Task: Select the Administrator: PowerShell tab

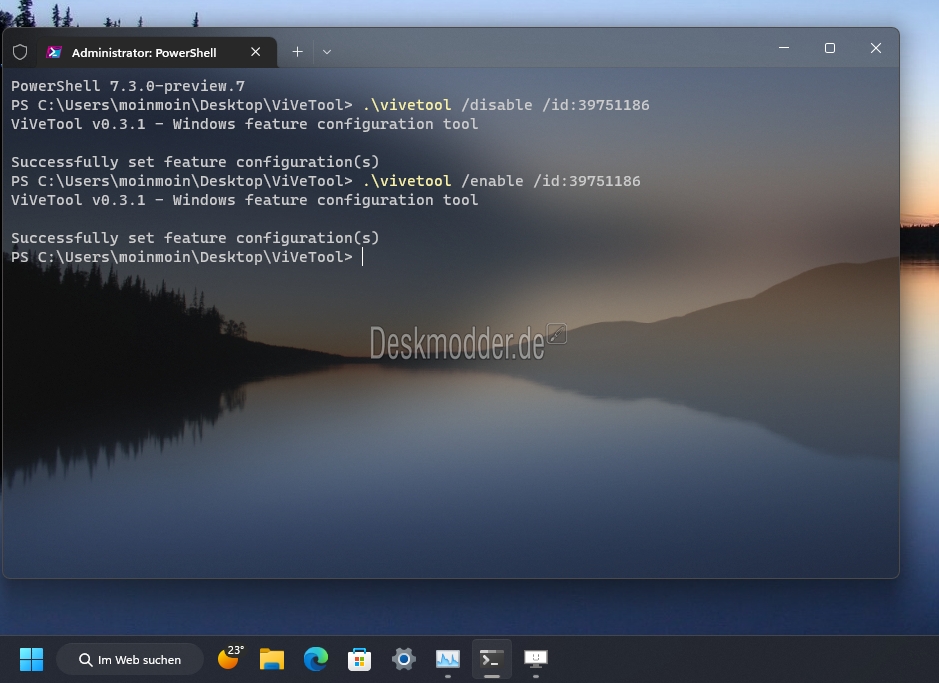Action: tap(157, 53)
